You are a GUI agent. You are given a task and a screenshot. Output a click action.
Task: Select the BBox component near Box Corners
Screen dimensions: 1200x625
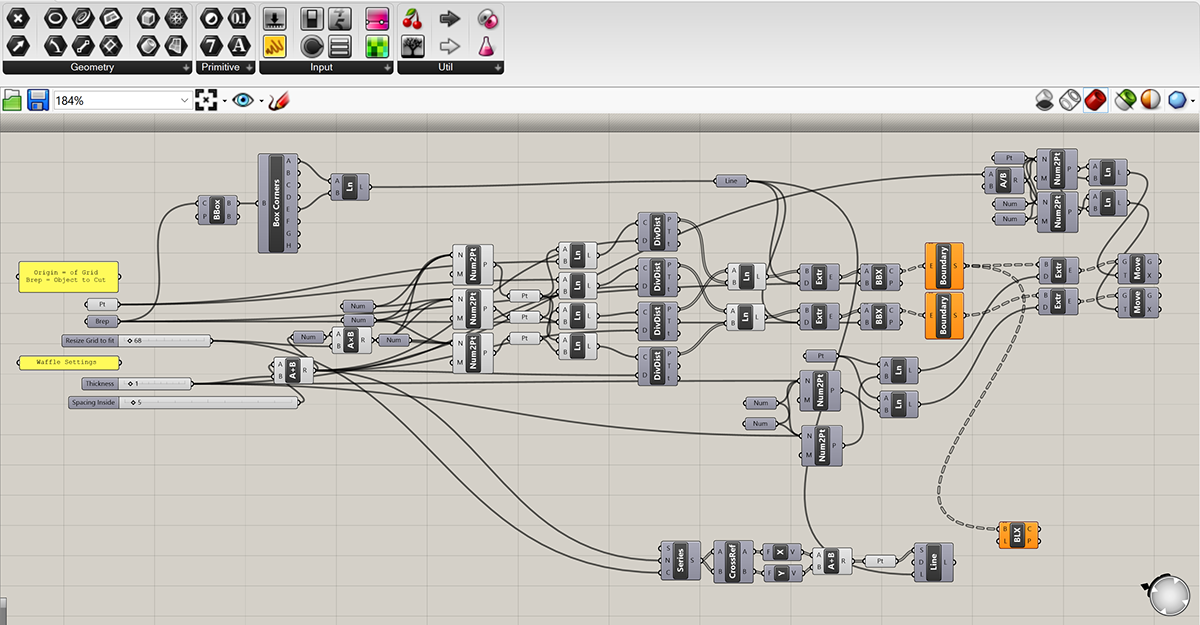click(217, 209)
